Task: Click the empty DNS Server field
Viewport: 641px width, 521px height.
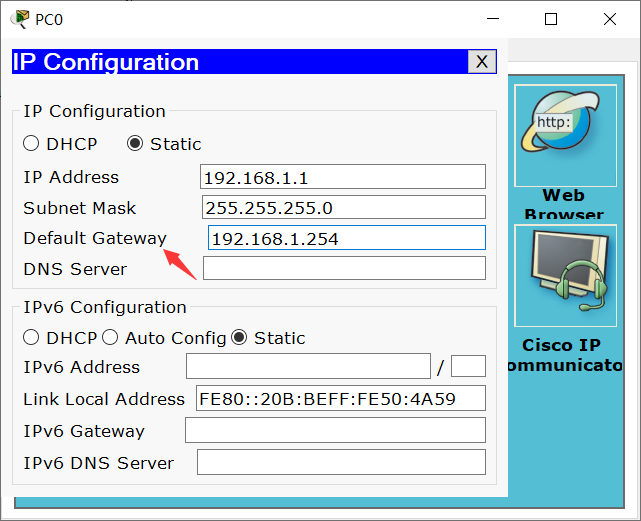Action: point(344,268)
